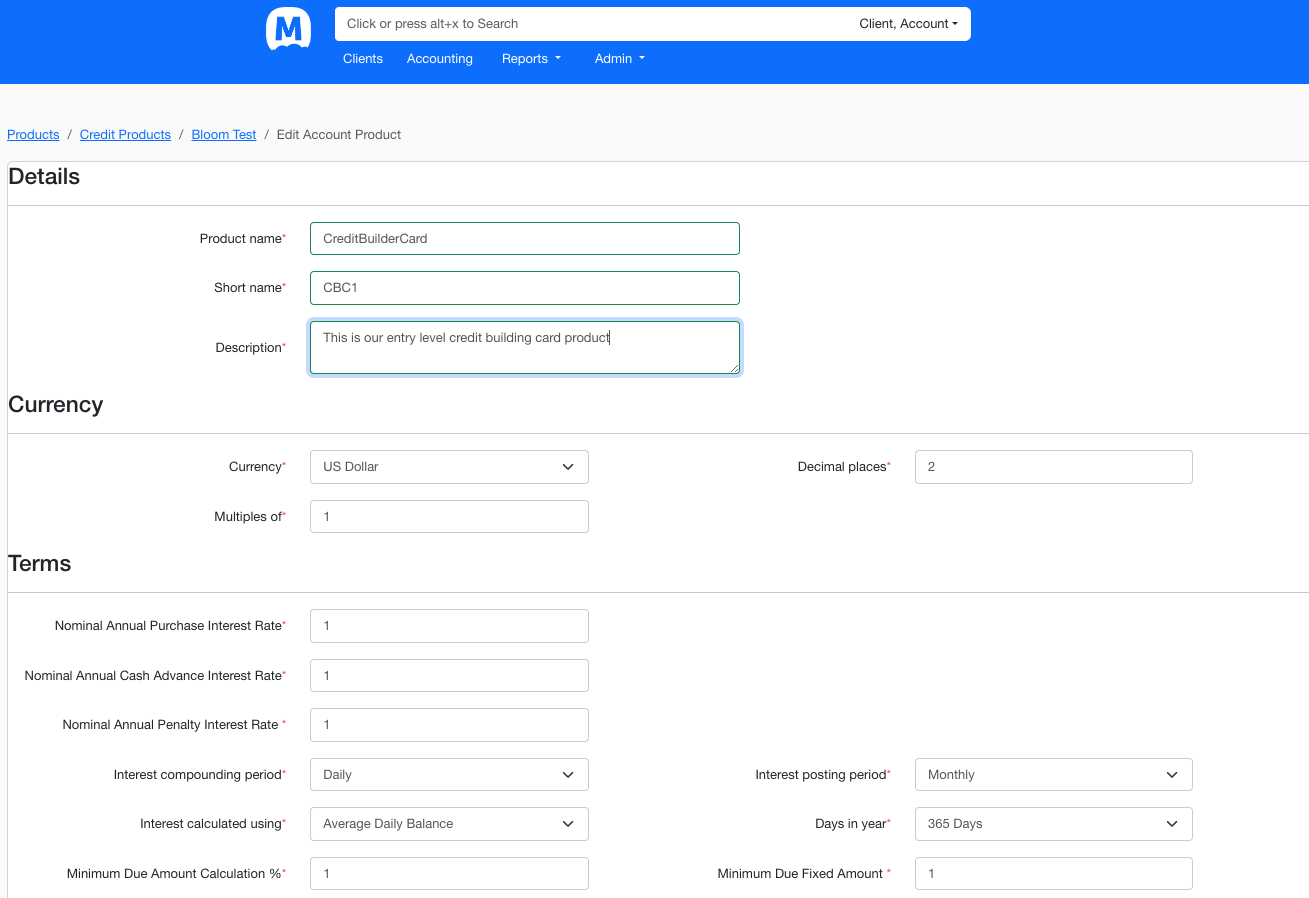This screenshot has width=1309, height=898.
Task: Open the Client, Account search scope dropdown
Action: [908, 24]
